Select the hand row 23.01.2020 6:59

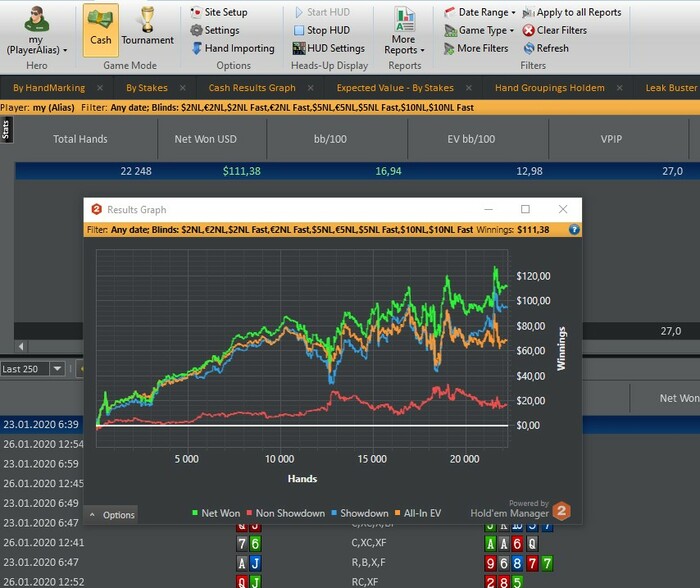point(41,464)
